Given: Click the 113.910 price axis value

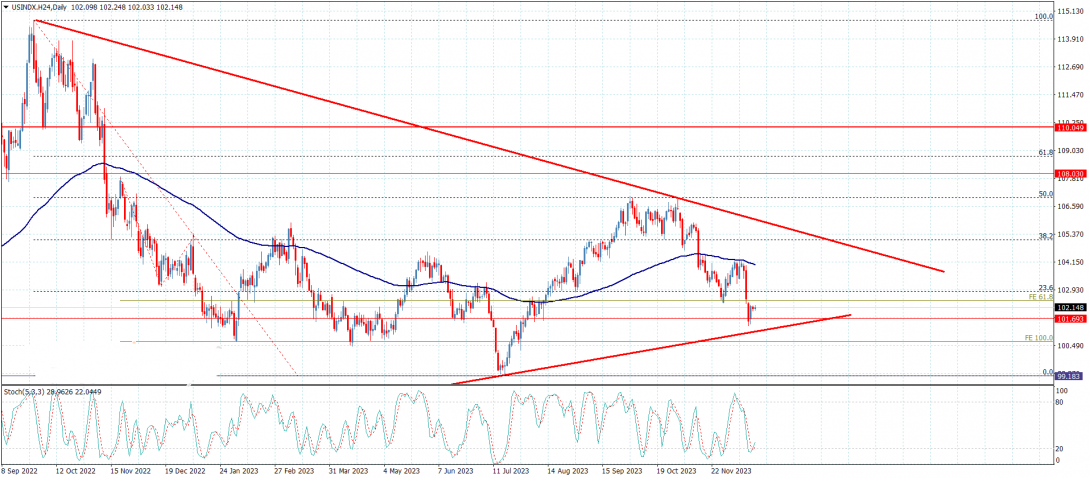Looking at the screenshot, I should (1072, 40).
